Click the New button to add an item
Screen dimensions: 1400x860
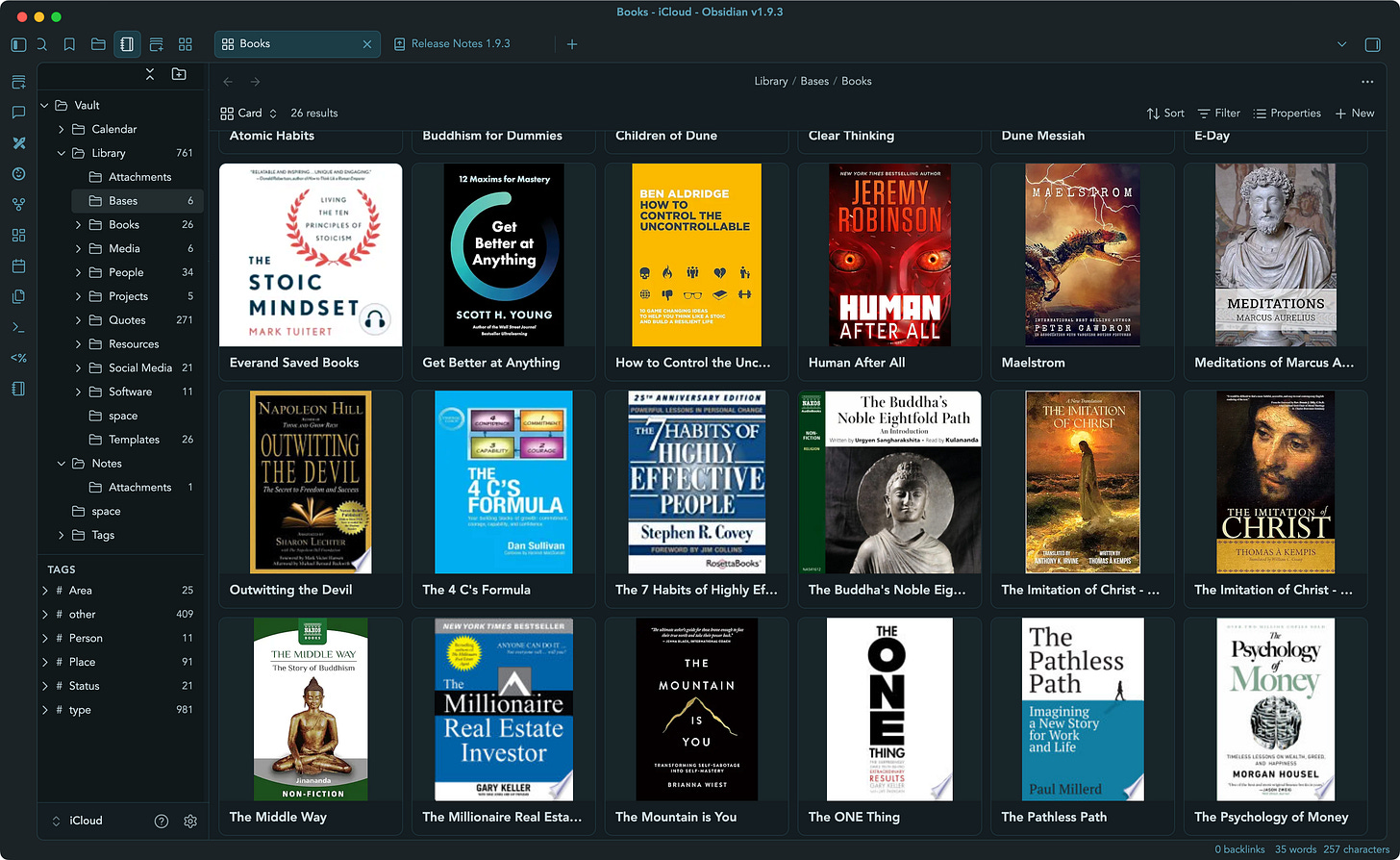pyautogui.click(x=1355, y=114)
